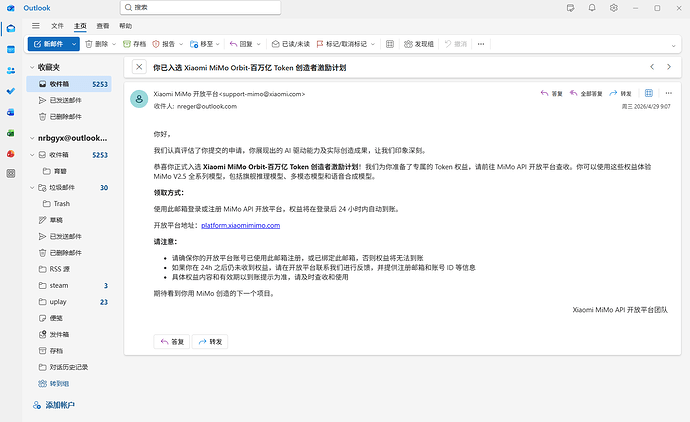Open the To Do checkmark icon
This screenshot has height=422, width=690.
click(x=11, y=91)
